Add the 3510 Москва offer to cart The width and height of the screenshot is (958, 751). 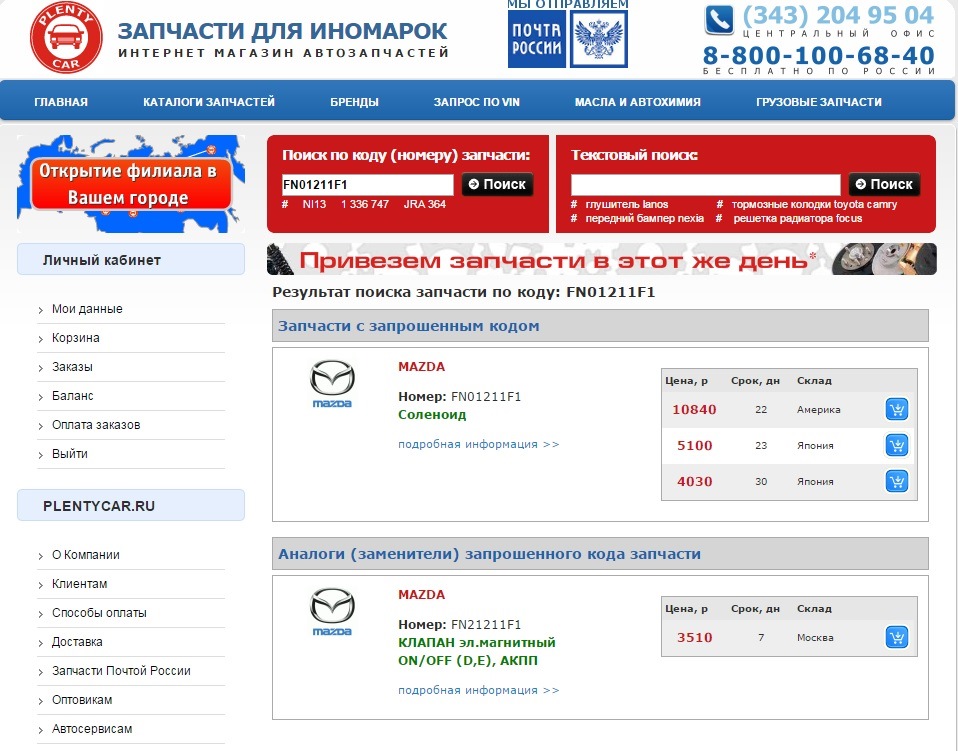(896, 637)
